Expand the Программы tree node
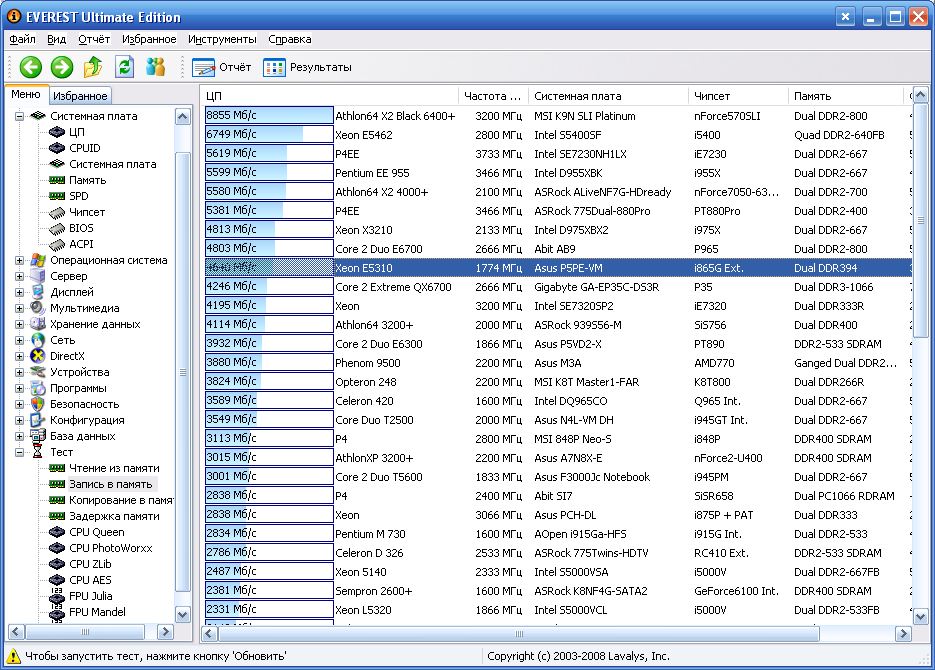The width and height of the screenshot is (935, 670). point(20,388)
